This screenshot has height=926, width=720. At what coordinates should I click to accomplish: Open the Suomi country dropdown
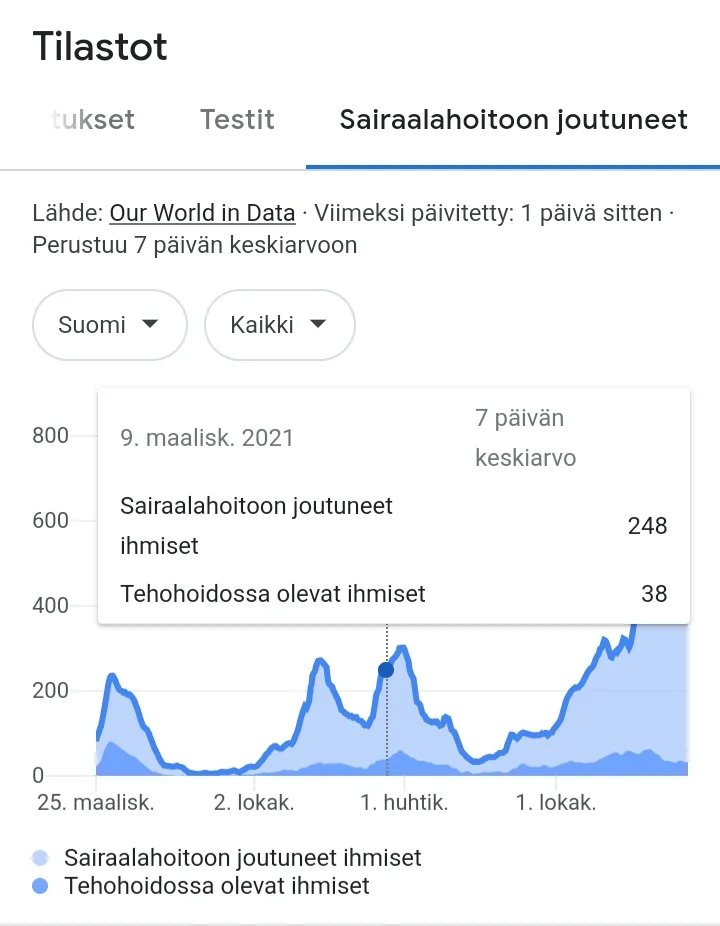click(x=110, y=325)
